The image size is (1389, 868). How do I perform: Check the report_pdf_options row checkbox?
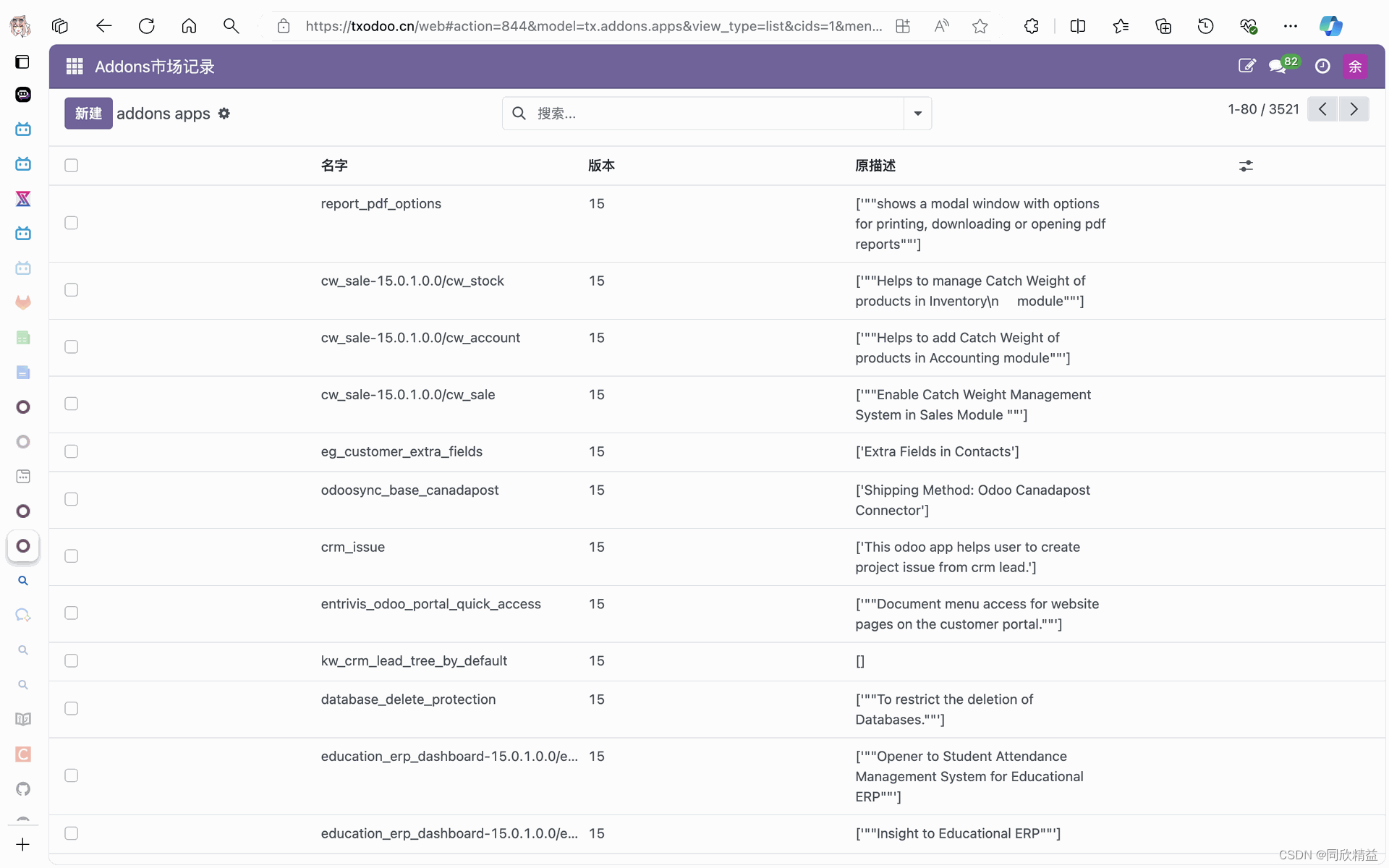click(x=71, y=223)
